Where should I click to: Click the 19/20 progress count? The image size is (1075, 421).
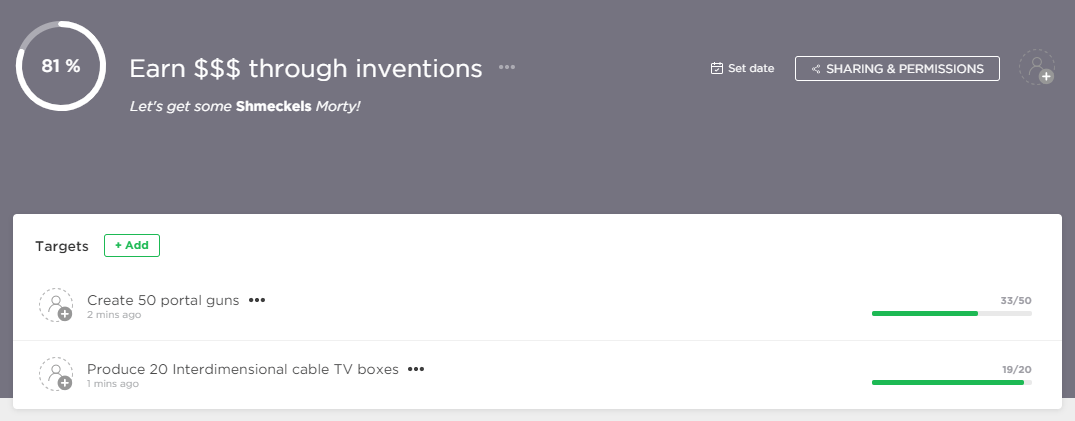pos(1016,369)
